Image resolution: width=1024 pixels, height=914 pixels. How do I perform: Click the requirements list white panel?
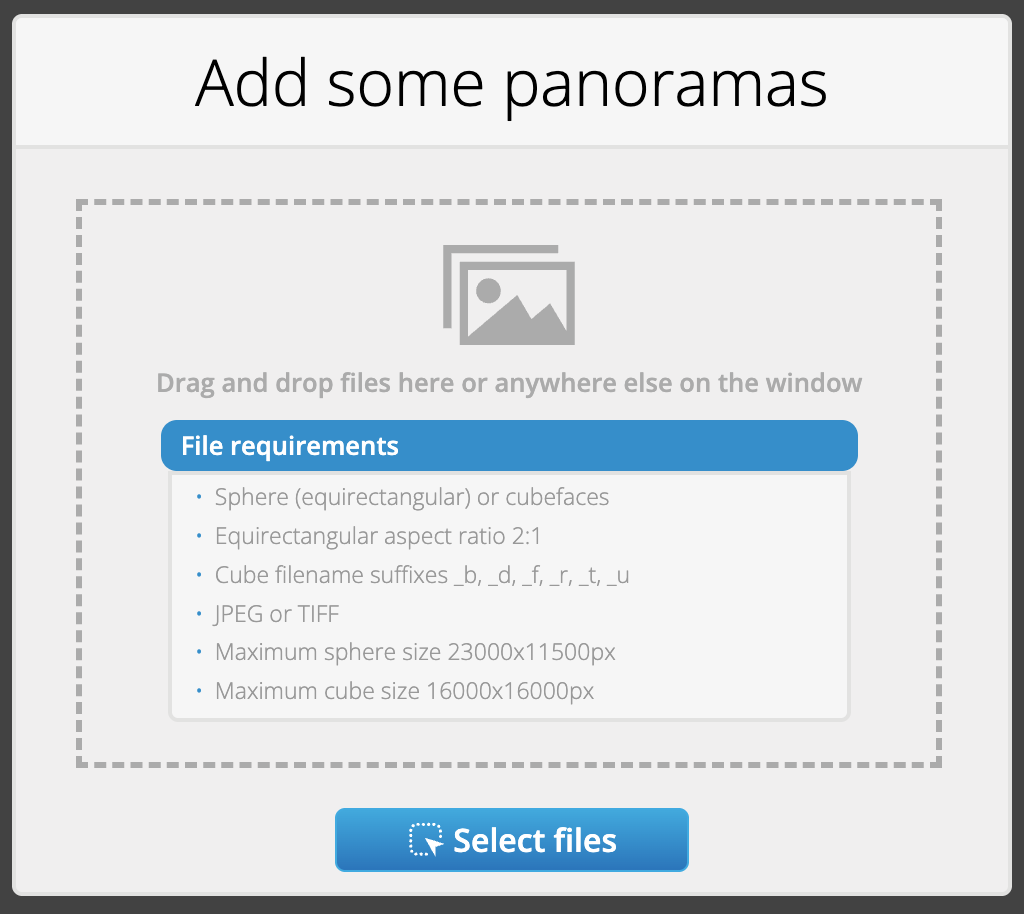point(509,596)
